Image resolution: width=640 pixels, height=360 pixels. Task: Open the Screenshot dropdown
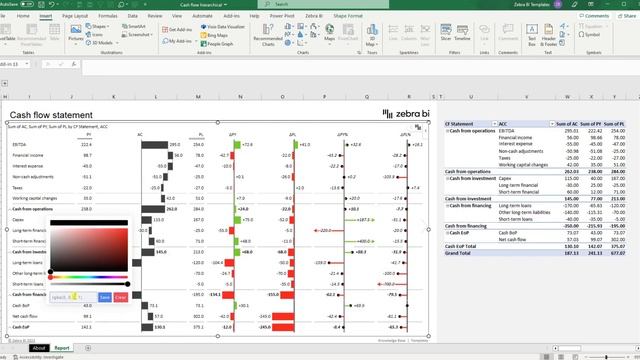click(x=137, y=35)
